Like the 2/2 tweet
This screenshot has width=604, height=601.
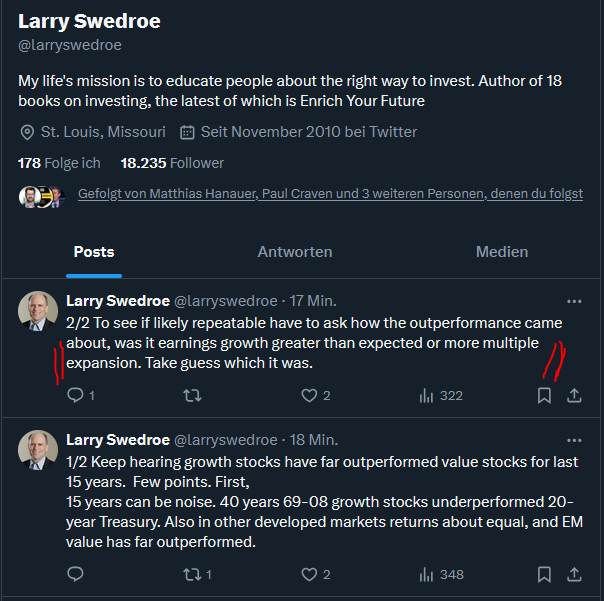309,395
